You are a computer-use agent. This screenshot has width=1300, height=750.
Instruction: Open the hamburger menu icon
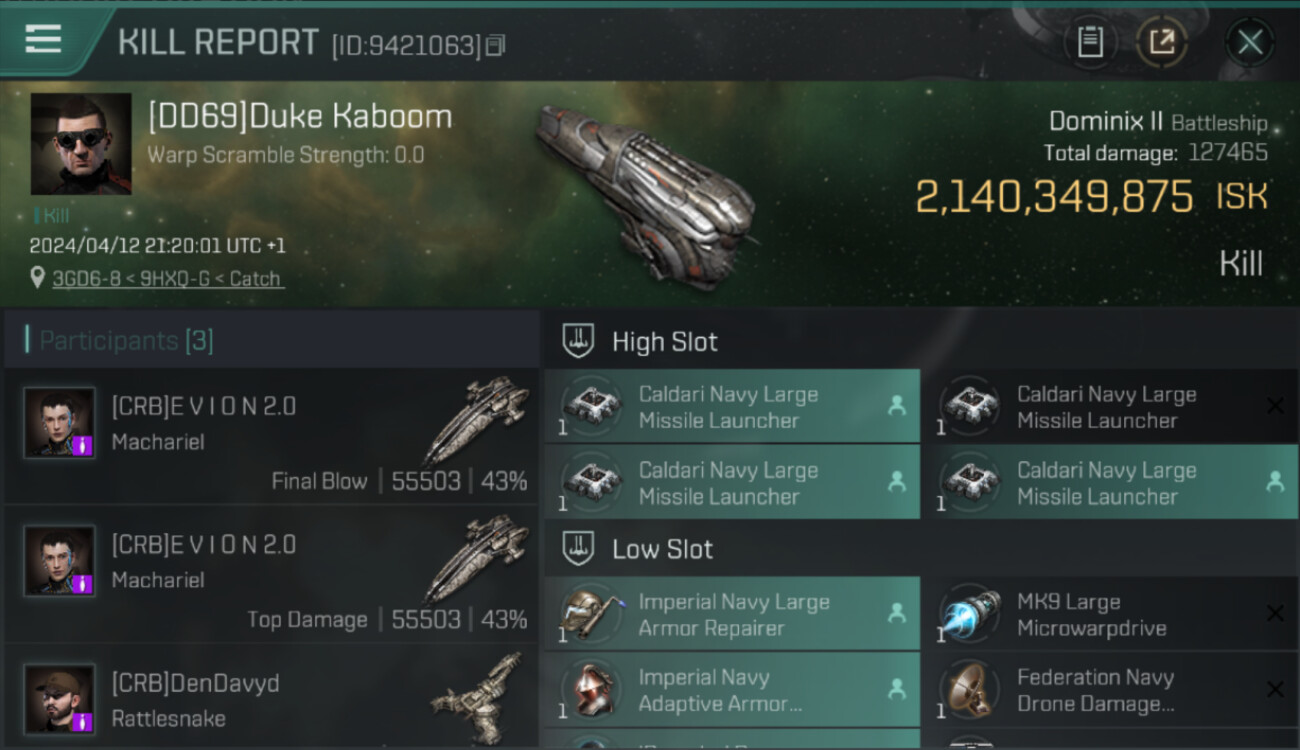coord(43,40)
